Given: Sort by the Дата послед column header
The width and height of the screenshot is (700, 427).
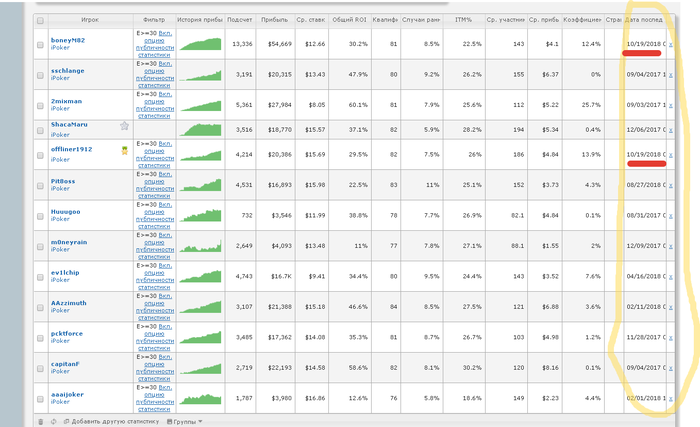Looking at the screenshot, I should click(645, 20).
